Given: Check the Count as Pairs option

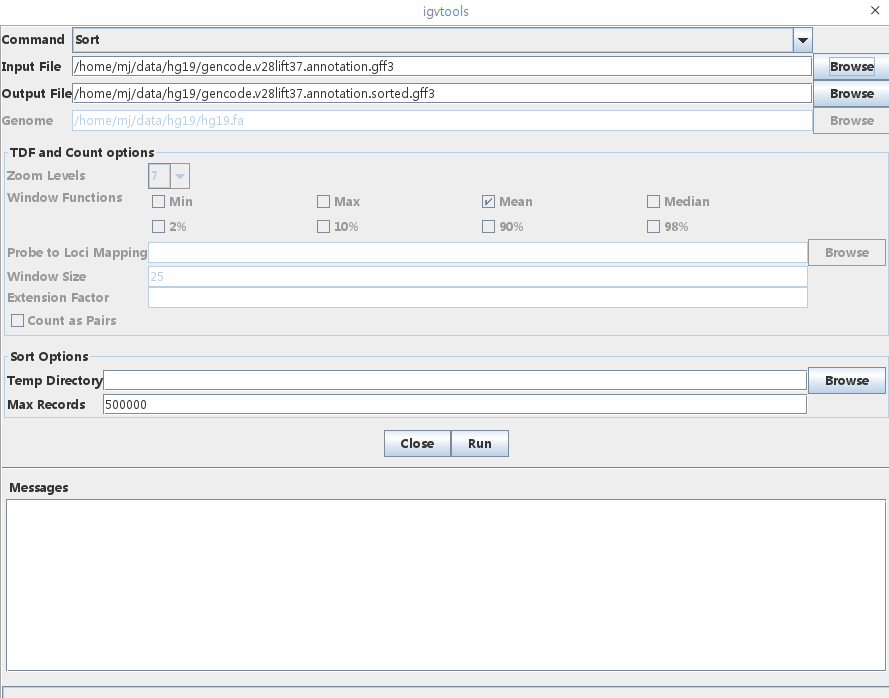Looking at the screenshot, I should (18, 320).
